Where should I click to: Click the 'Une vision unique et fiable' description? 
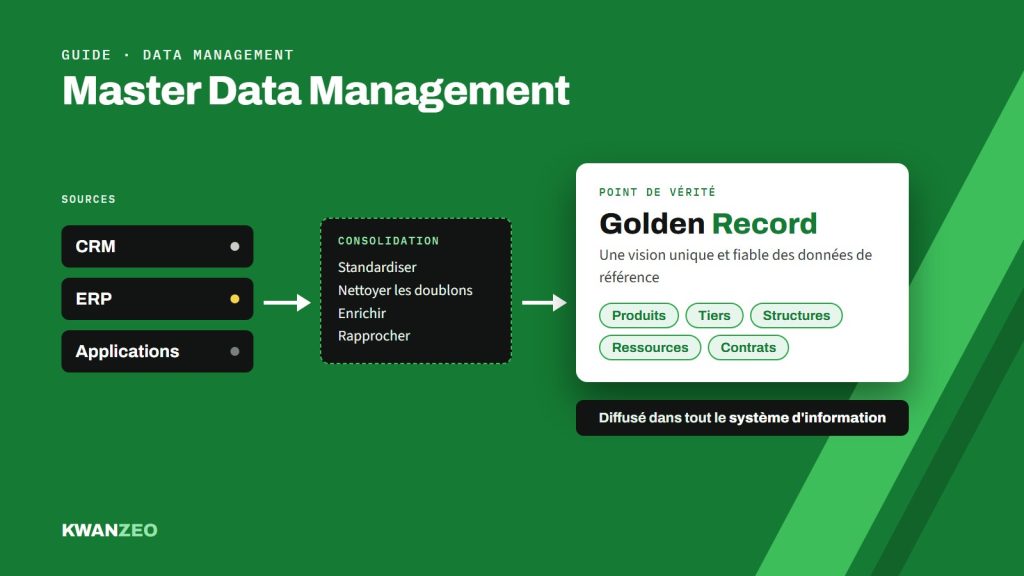(x=735, y=266)
